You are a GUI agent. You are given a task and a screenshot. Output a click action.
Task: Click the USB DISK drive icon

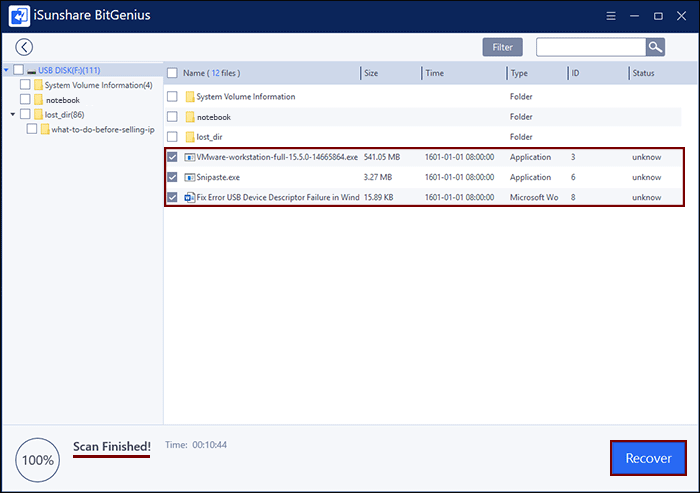click(31, 71)
